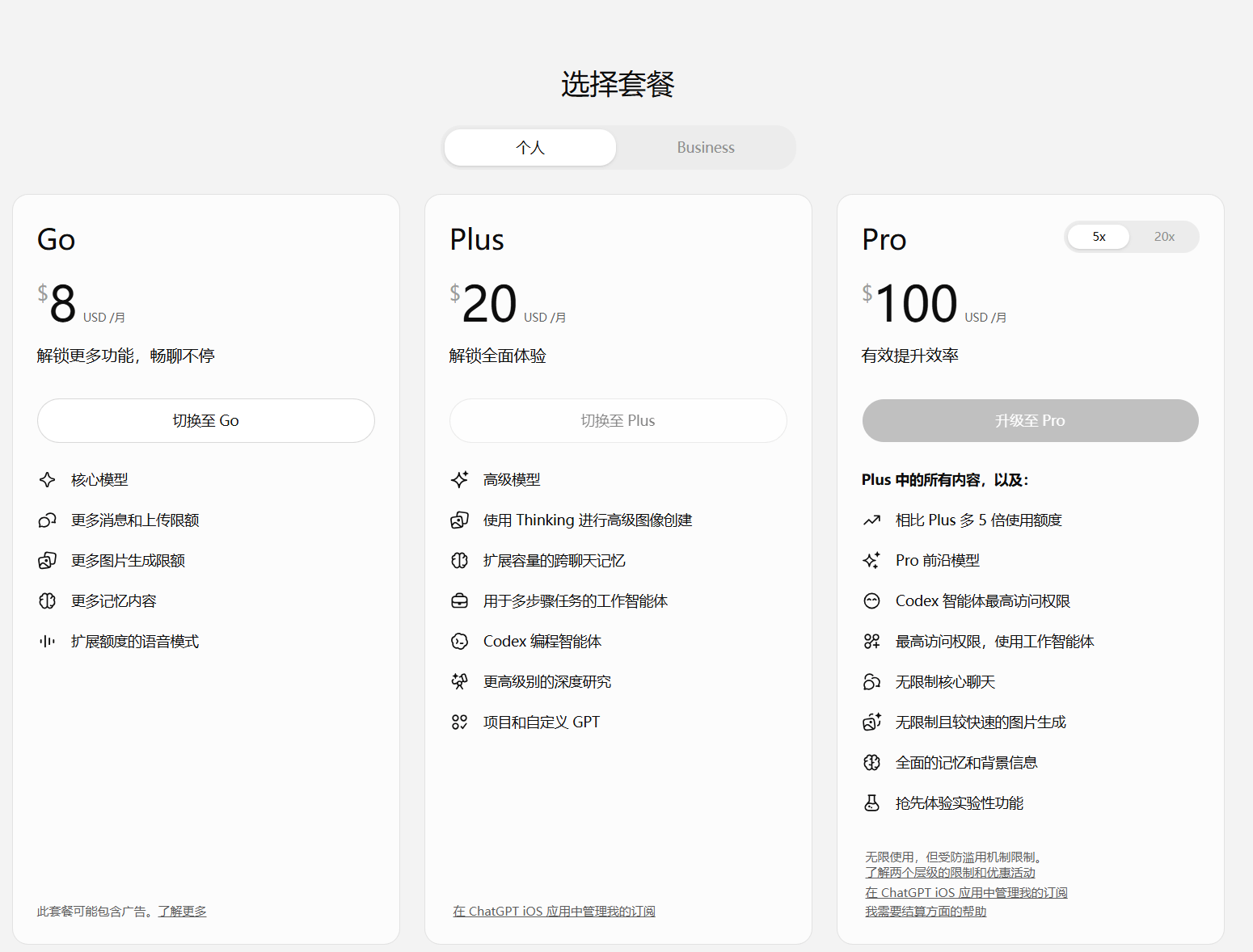Viewport: 1253px width, 952px height.
Task: Click the feature text 无限制核心聊天
Action: pyautogui.click(x=946, y=682)
